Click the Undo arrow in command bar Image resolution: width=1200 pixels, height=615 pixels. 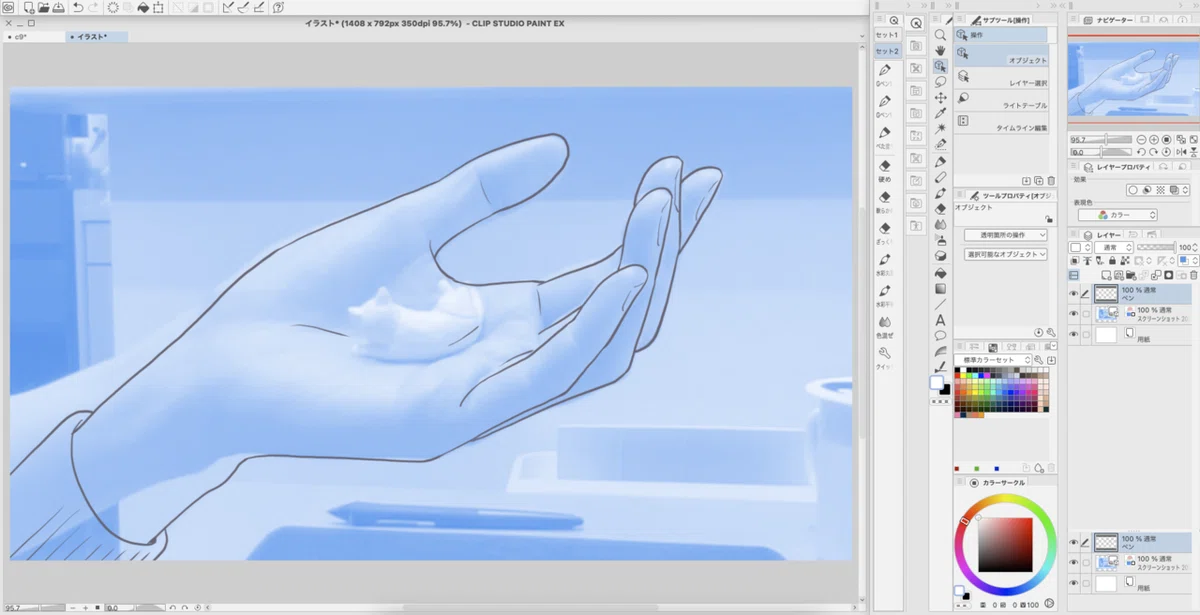click(78, 8)
